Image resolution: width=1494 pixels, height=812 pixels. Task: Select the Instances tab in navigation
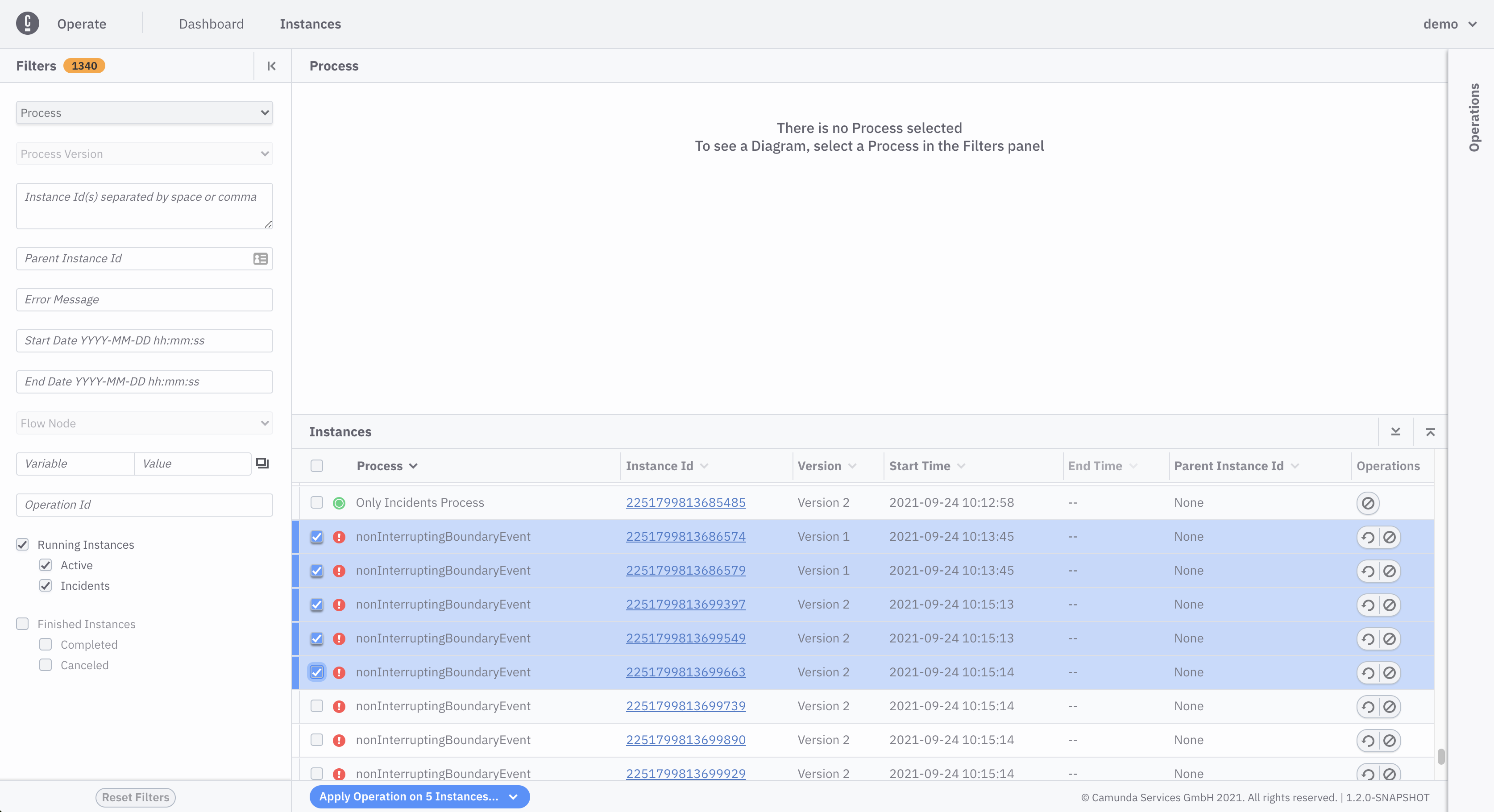tap(311, 24)
